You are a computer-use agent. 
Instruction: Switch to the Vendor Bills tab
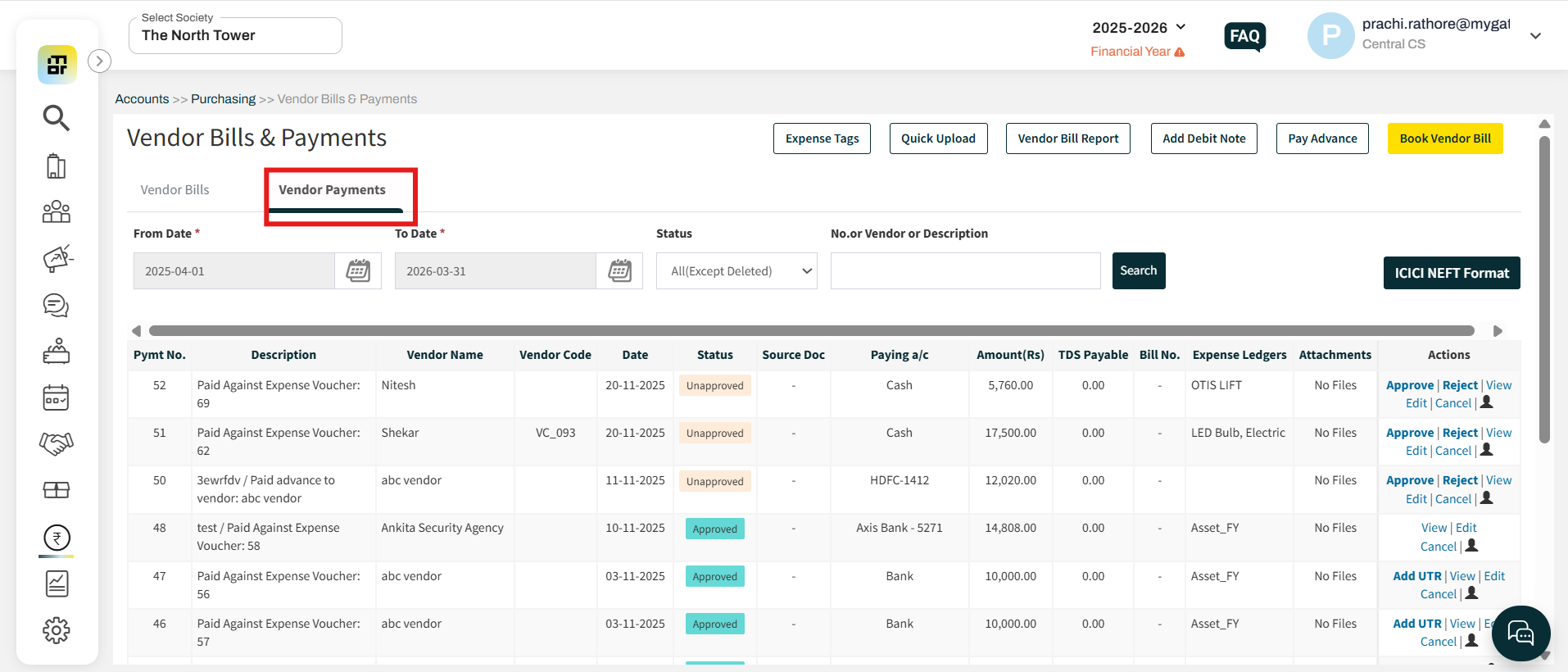point(174,190)
